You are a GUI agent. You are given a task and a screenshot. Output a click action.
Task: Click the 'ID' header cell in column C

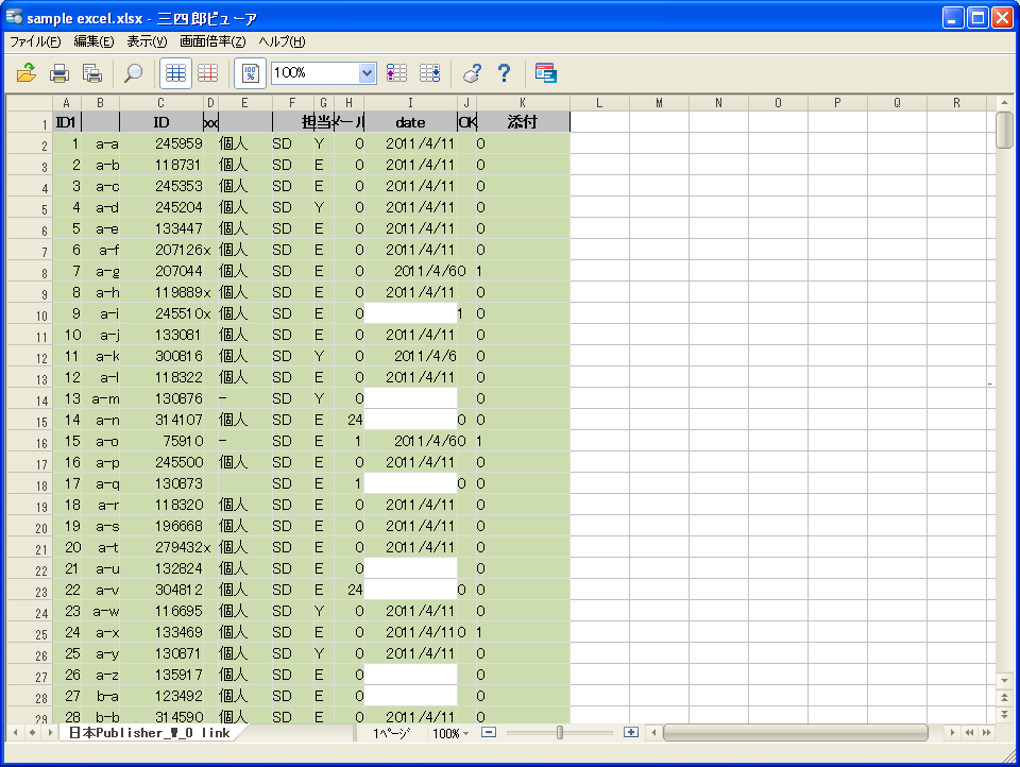point(161,122)
